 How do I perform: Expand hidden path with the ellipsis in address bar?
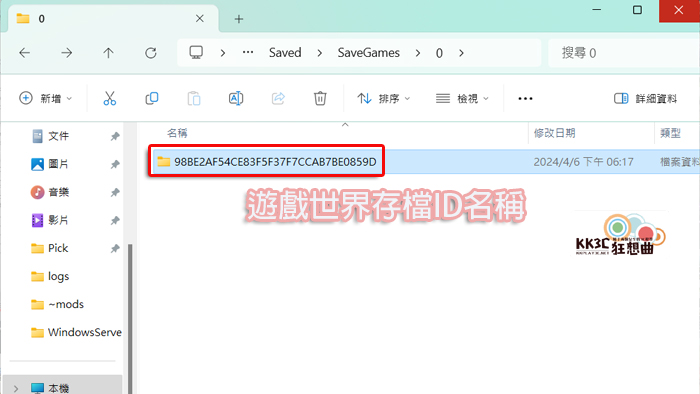tap(248, 53)
